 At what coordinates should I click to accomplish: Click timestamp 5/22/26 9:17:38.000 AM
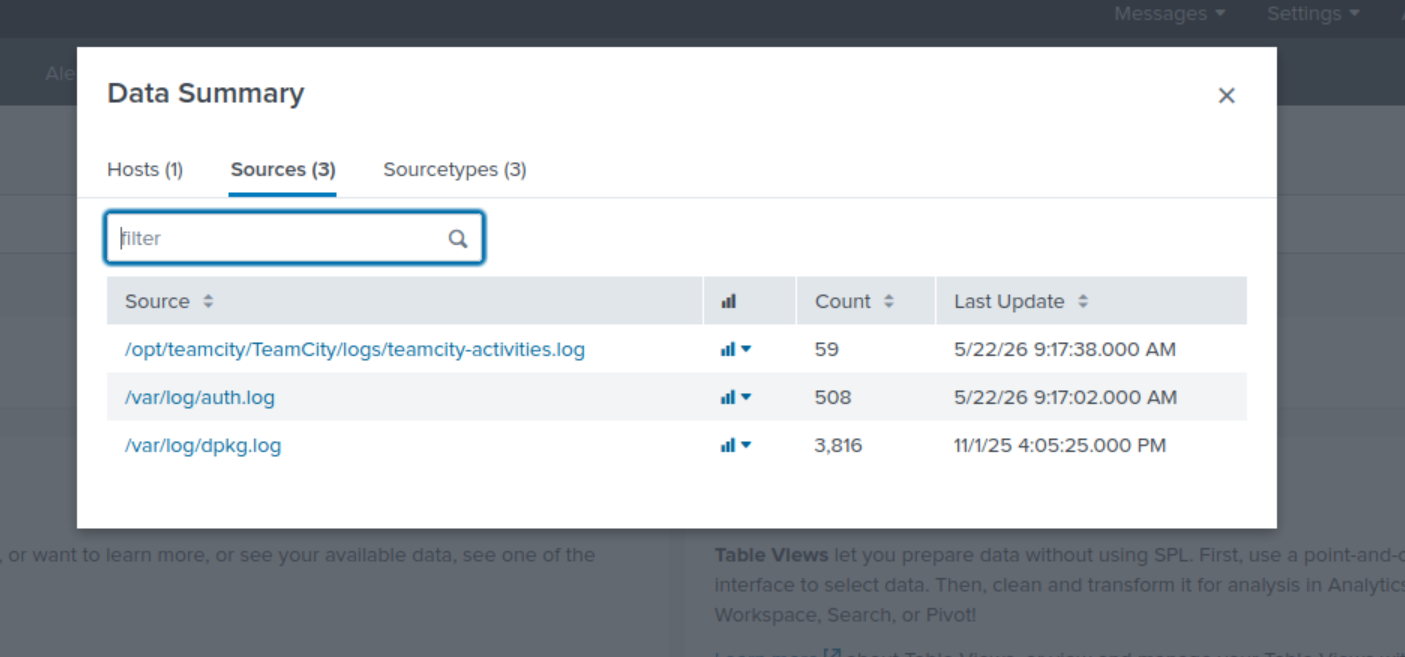[x=1065, y=349]
